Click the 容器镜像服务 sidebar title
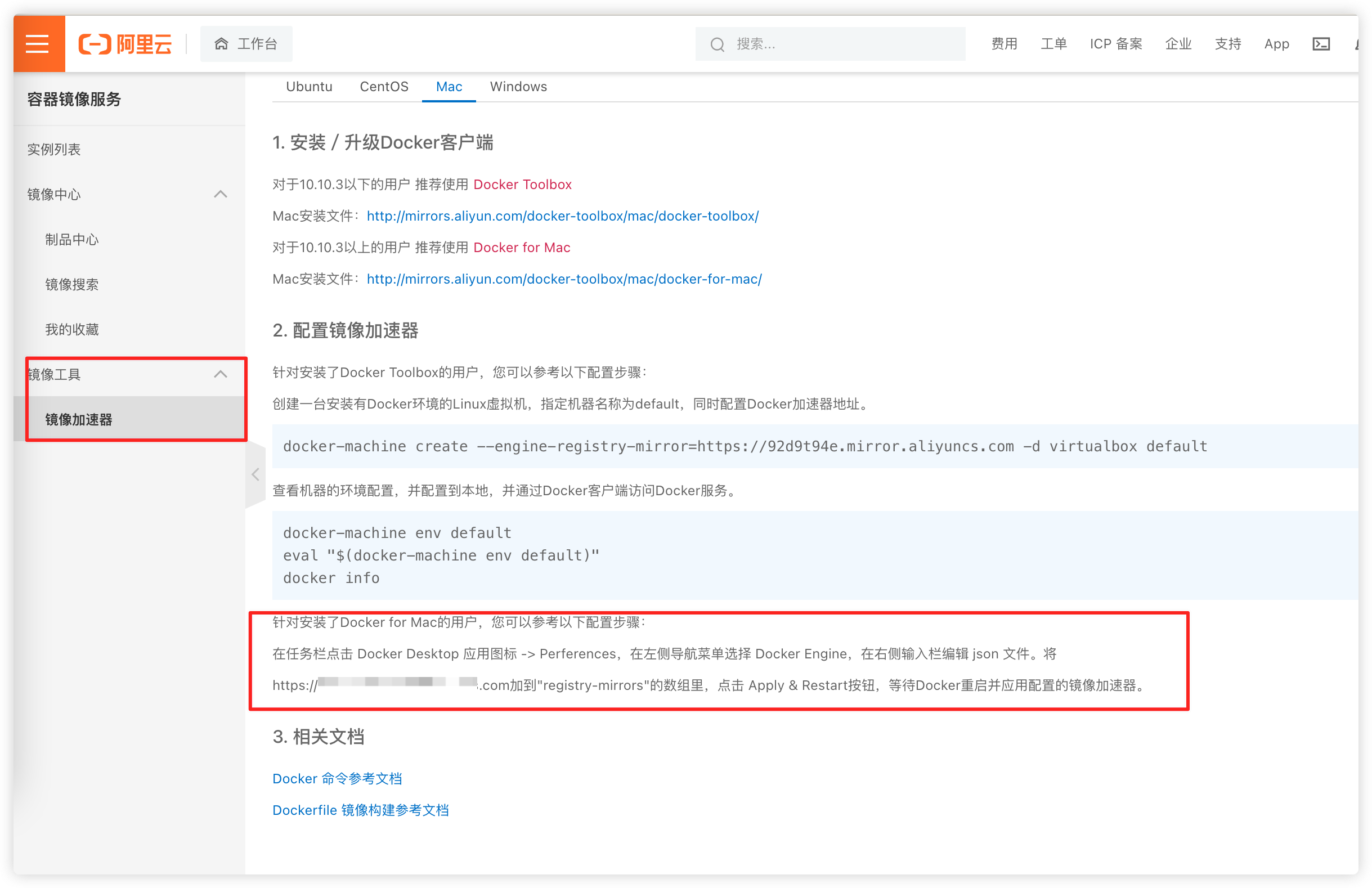 74,99
